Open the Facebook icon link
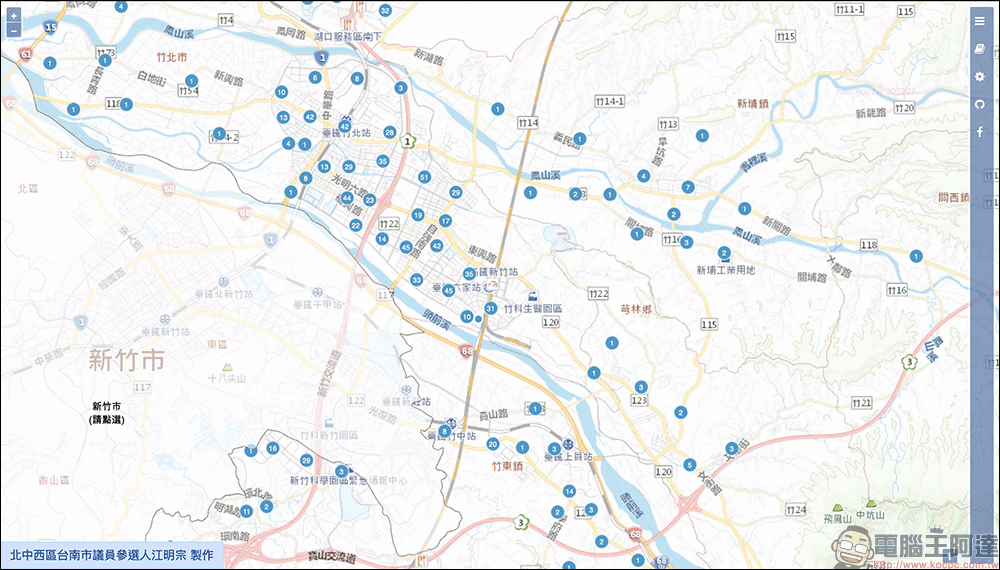 [x=979, y=132]
